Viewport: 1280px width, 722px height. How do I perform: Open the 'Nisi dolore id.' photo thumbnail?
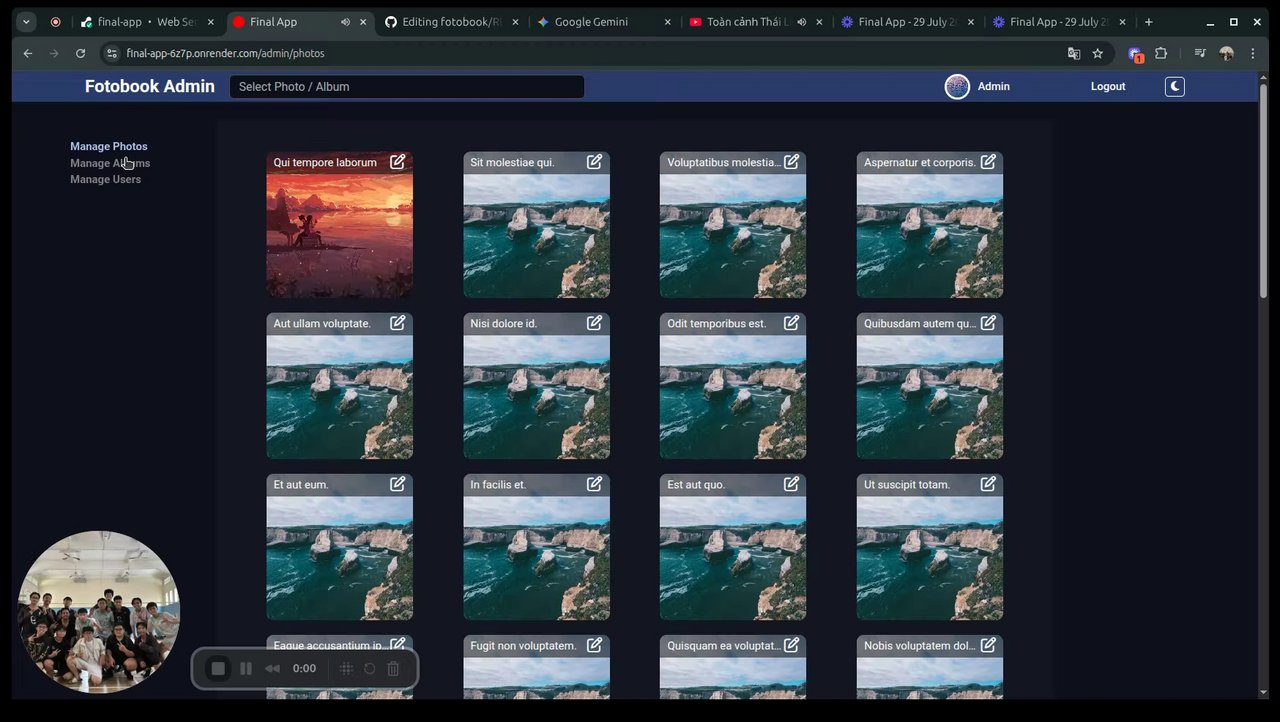tap(536, 396)
